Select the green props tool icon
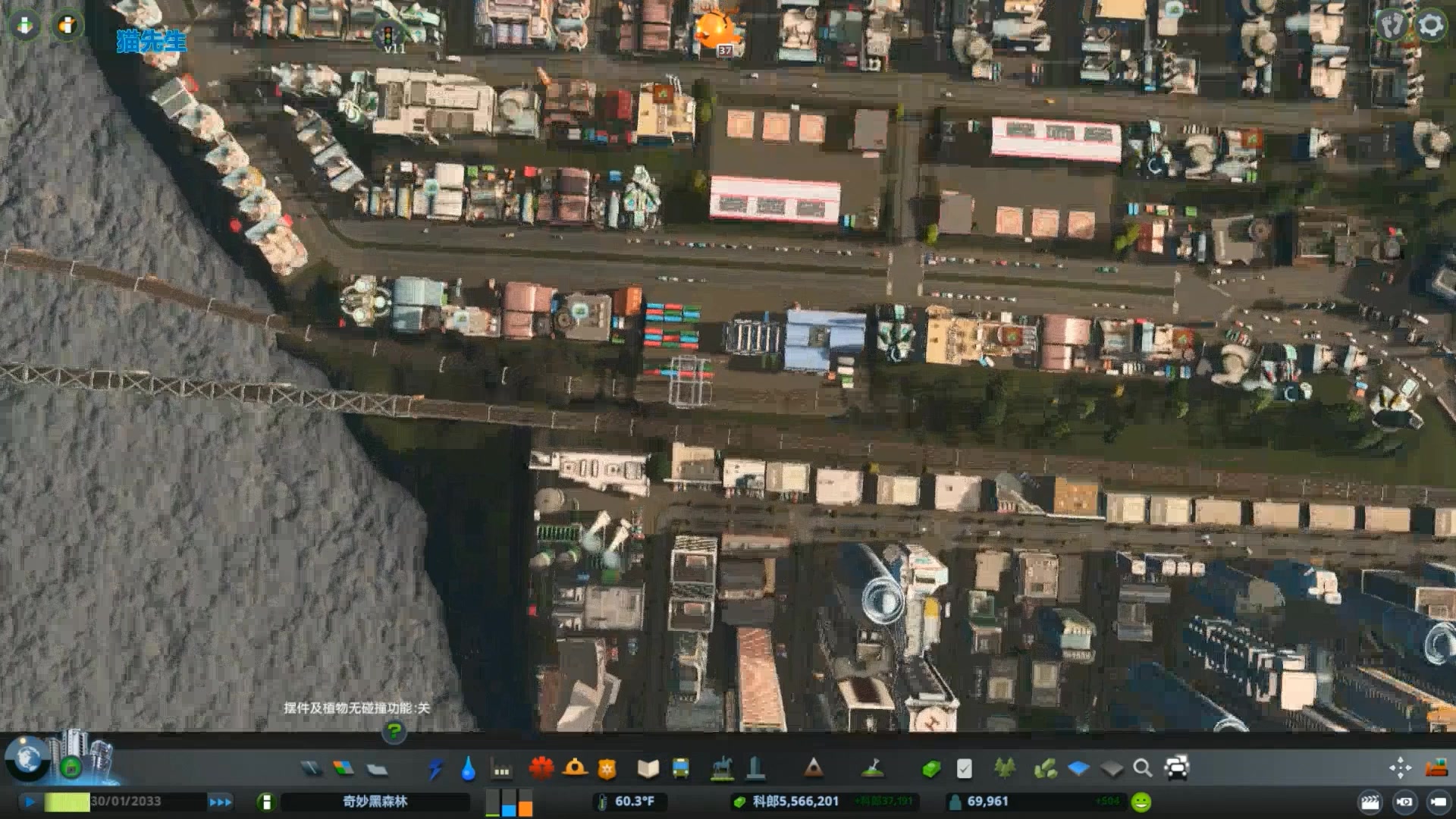Image resolution: width=1456 pixels, height=819 pixels. tap(1046, 769)
